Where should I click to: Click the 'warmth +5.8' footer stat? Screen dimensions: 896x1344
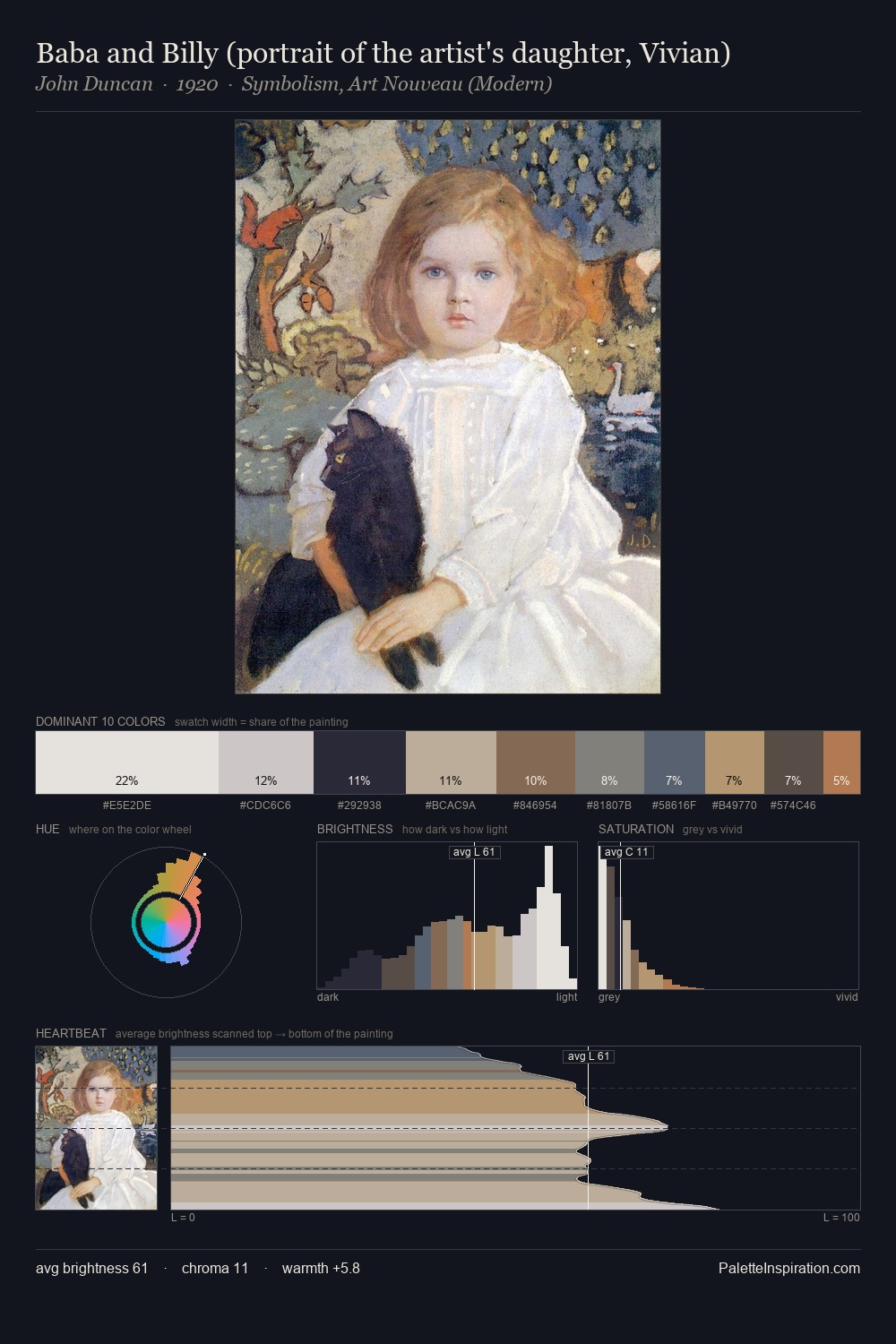(x=321, y=1268)
